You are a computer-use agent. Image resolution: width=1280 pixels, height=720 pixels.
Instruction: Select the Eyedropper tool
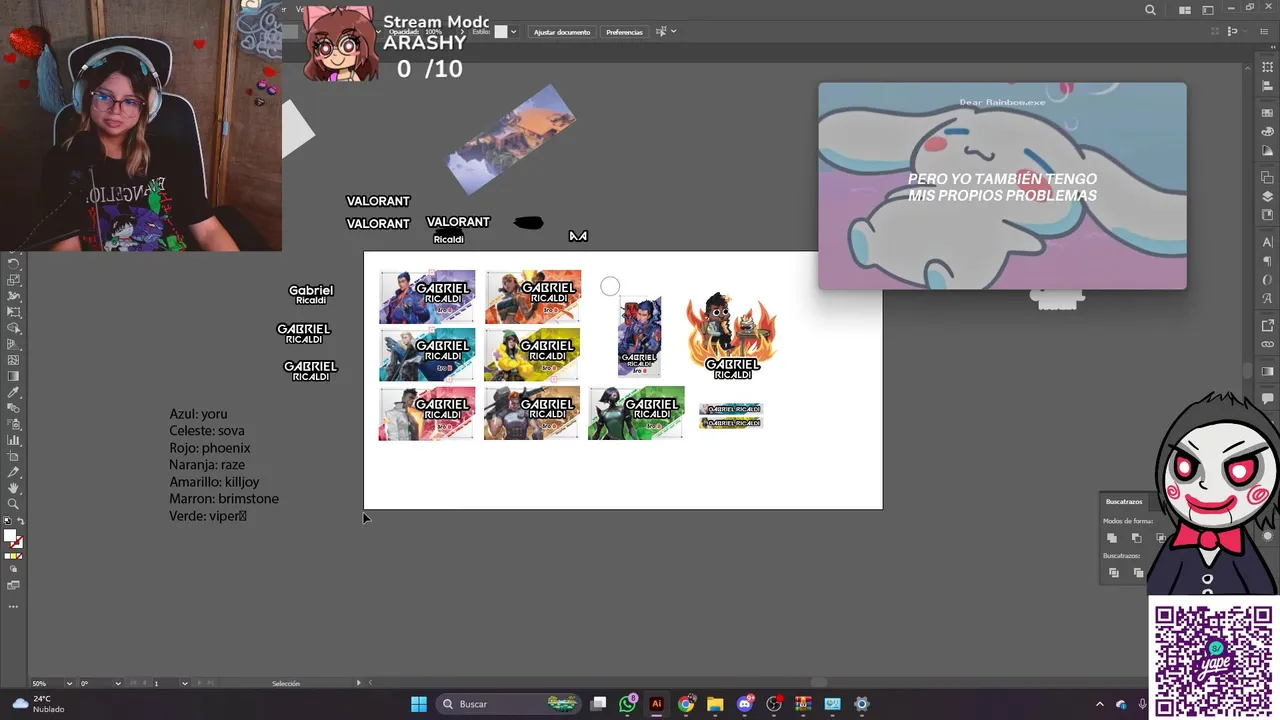[x=14, y=391]
